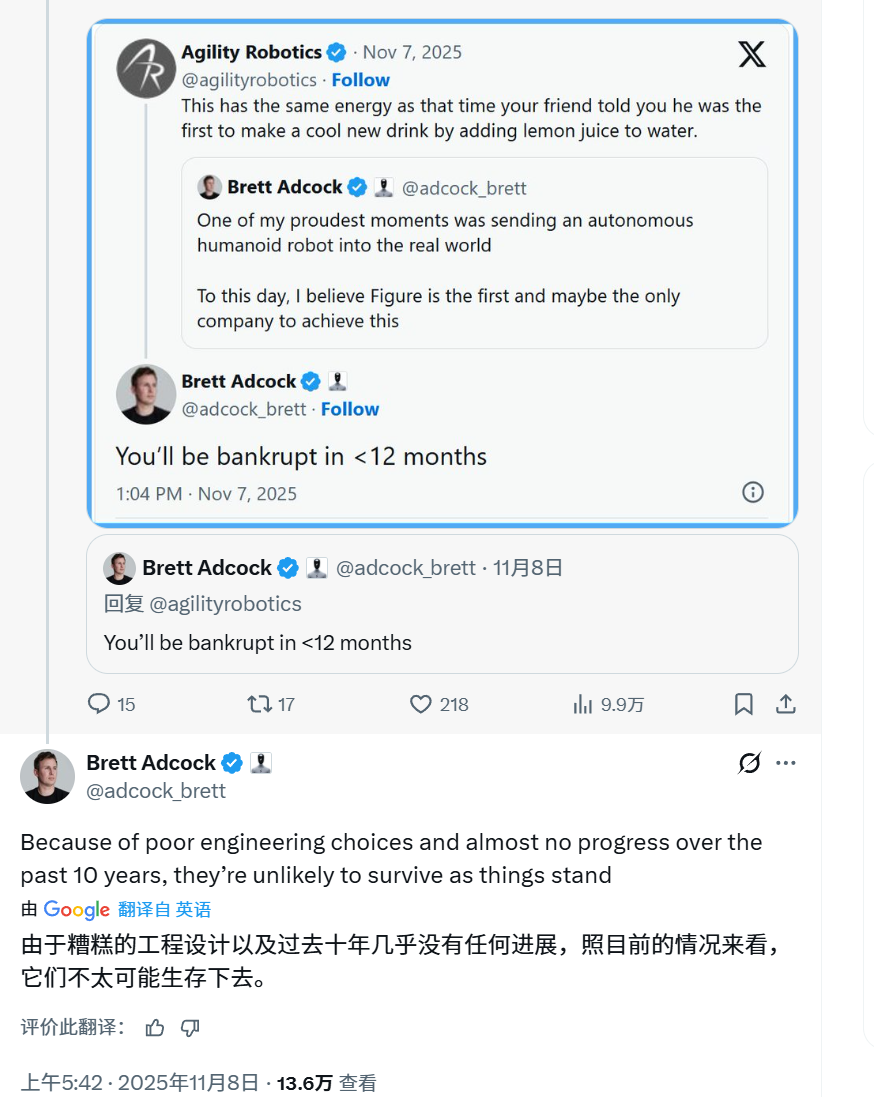Image resolution: width=874 pixels, height=1097 pixels.
Task: Follow Agility Robotics in embedded tweet
Action: click(361, 80)
